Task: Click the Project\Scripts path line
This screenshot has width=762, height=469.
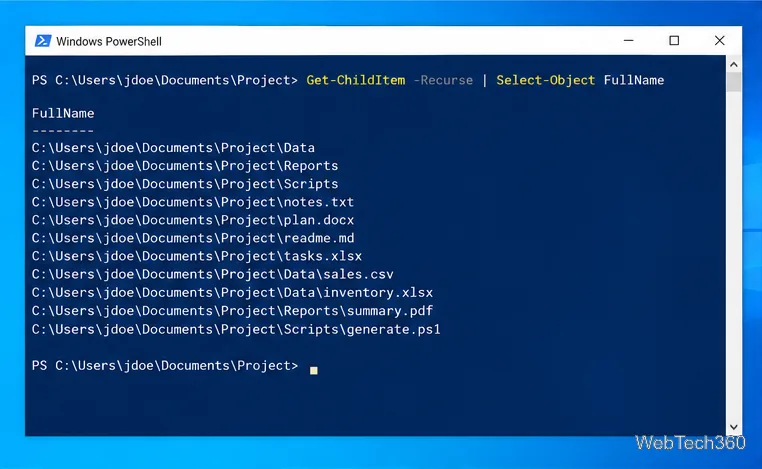Action: click(185, 184)
